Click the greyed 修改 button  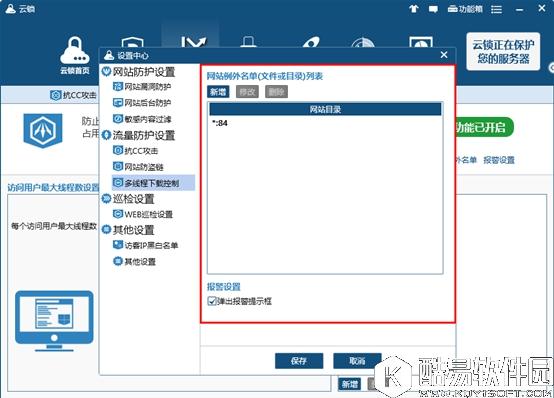(247, 92)
